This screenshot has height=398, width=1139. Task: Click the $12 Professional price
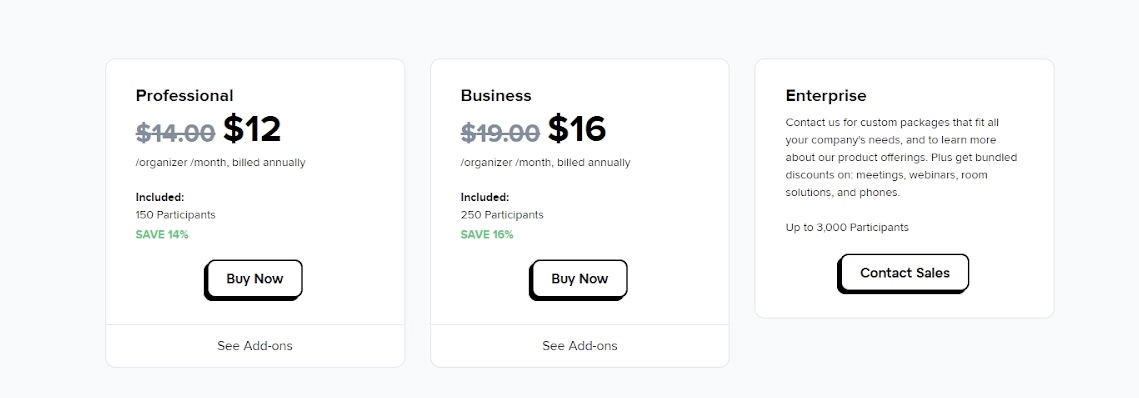pos(252,129)
